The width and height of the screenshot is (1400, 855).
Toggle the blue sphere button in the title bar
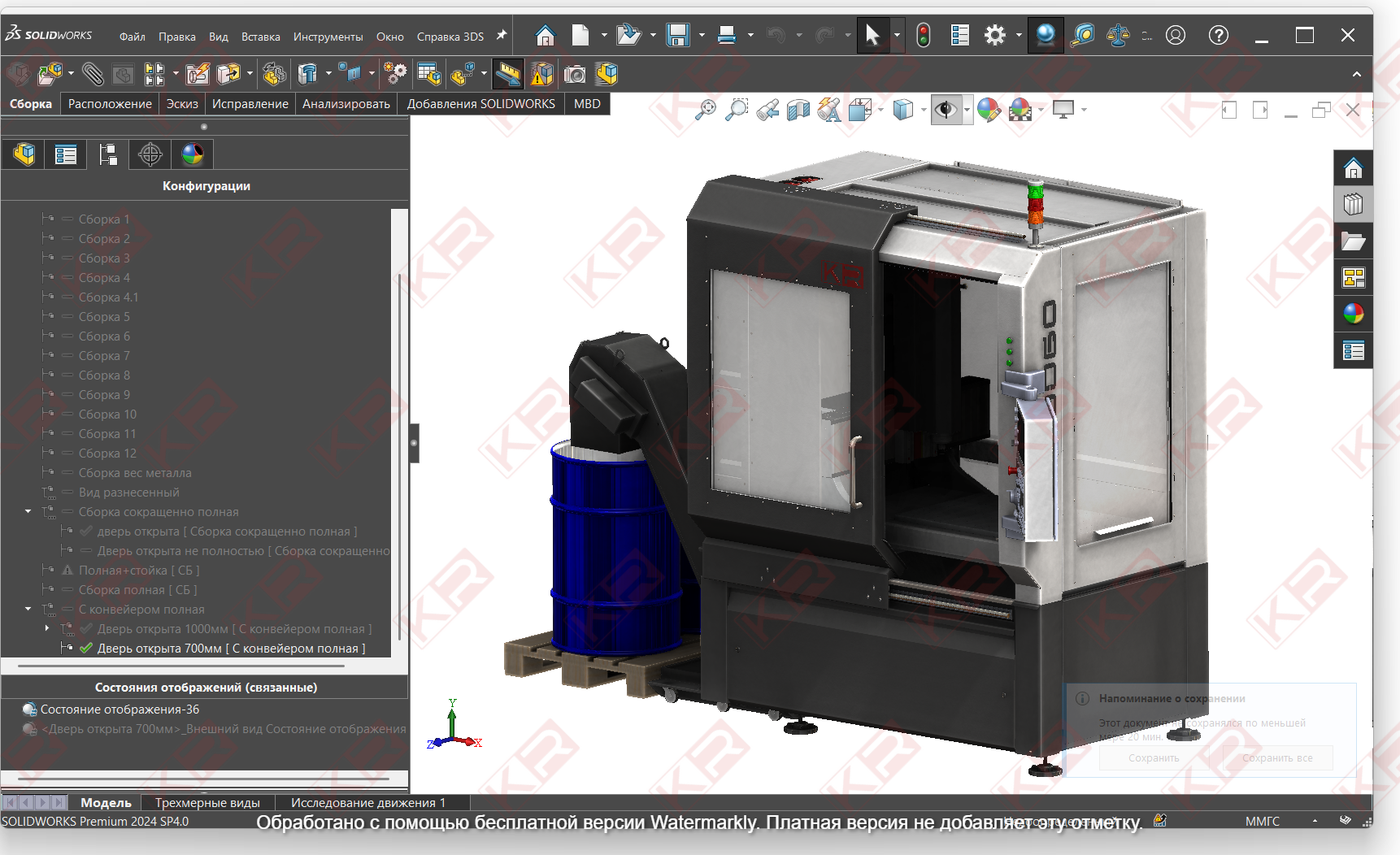click(x=1046, y=35)
